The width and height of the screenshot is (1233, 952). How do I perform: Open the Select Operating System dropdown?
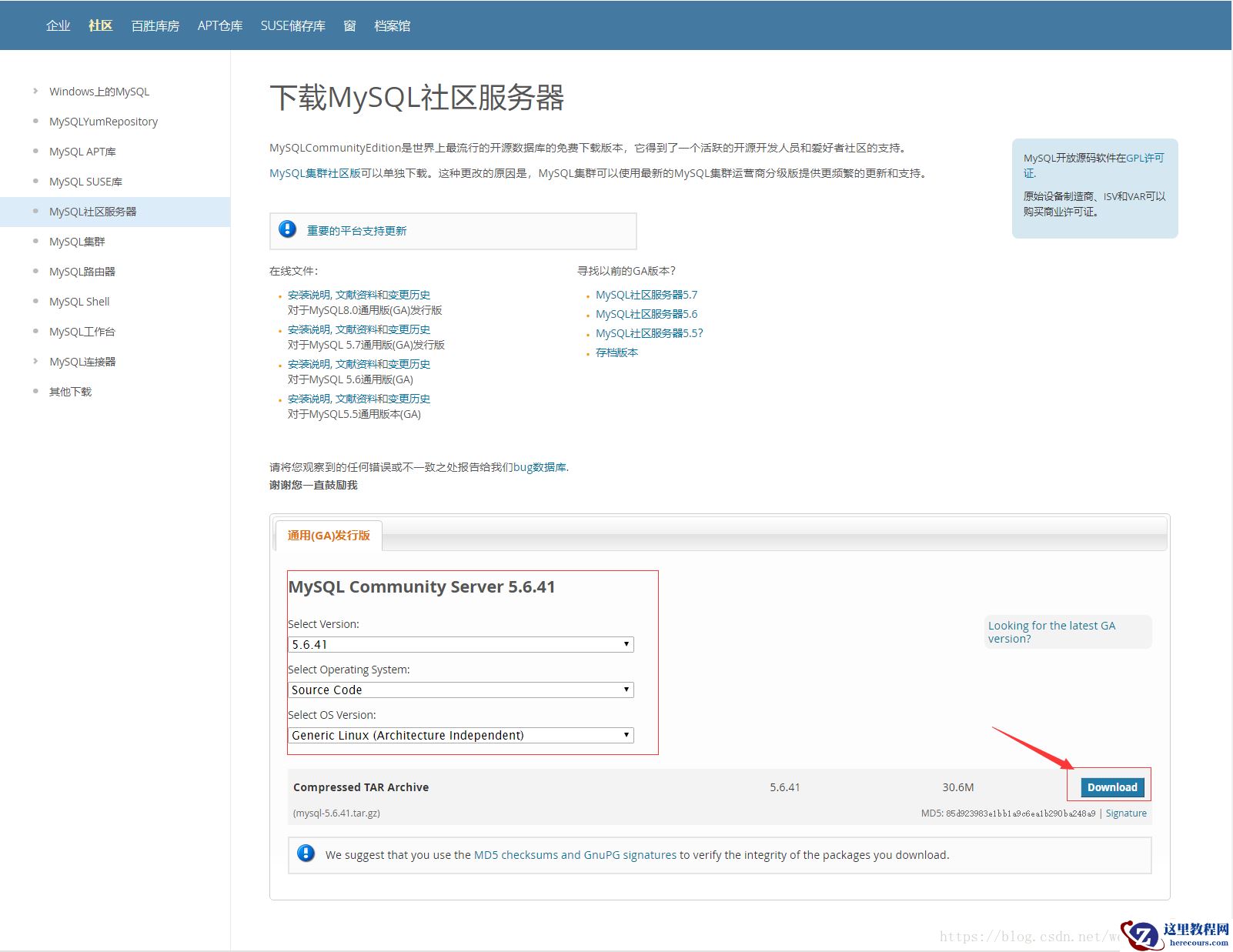pyautogui.click(x=460, y=690)
